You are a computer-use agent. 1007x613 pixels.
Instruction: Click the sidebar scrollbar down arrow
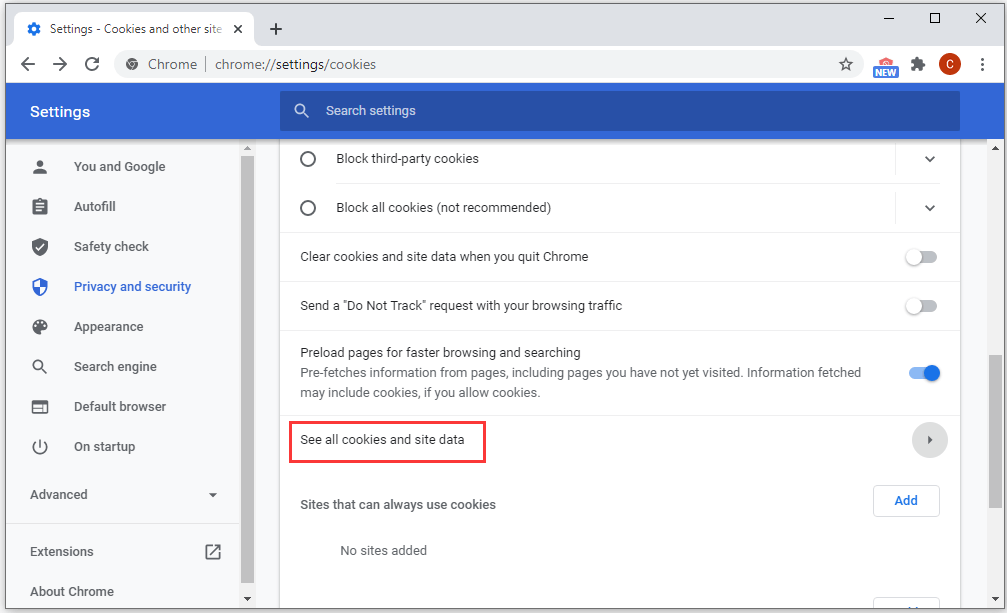pyautogui.click(x=247, y=598)
